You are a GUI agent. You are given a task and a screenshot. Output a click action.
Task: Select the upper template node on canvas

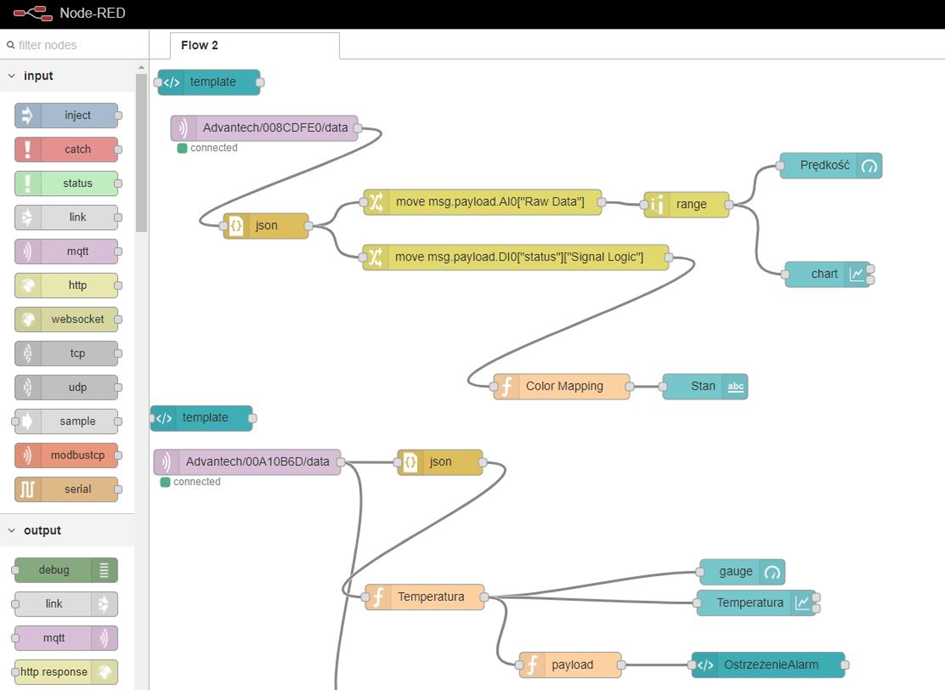pos(209,83)
